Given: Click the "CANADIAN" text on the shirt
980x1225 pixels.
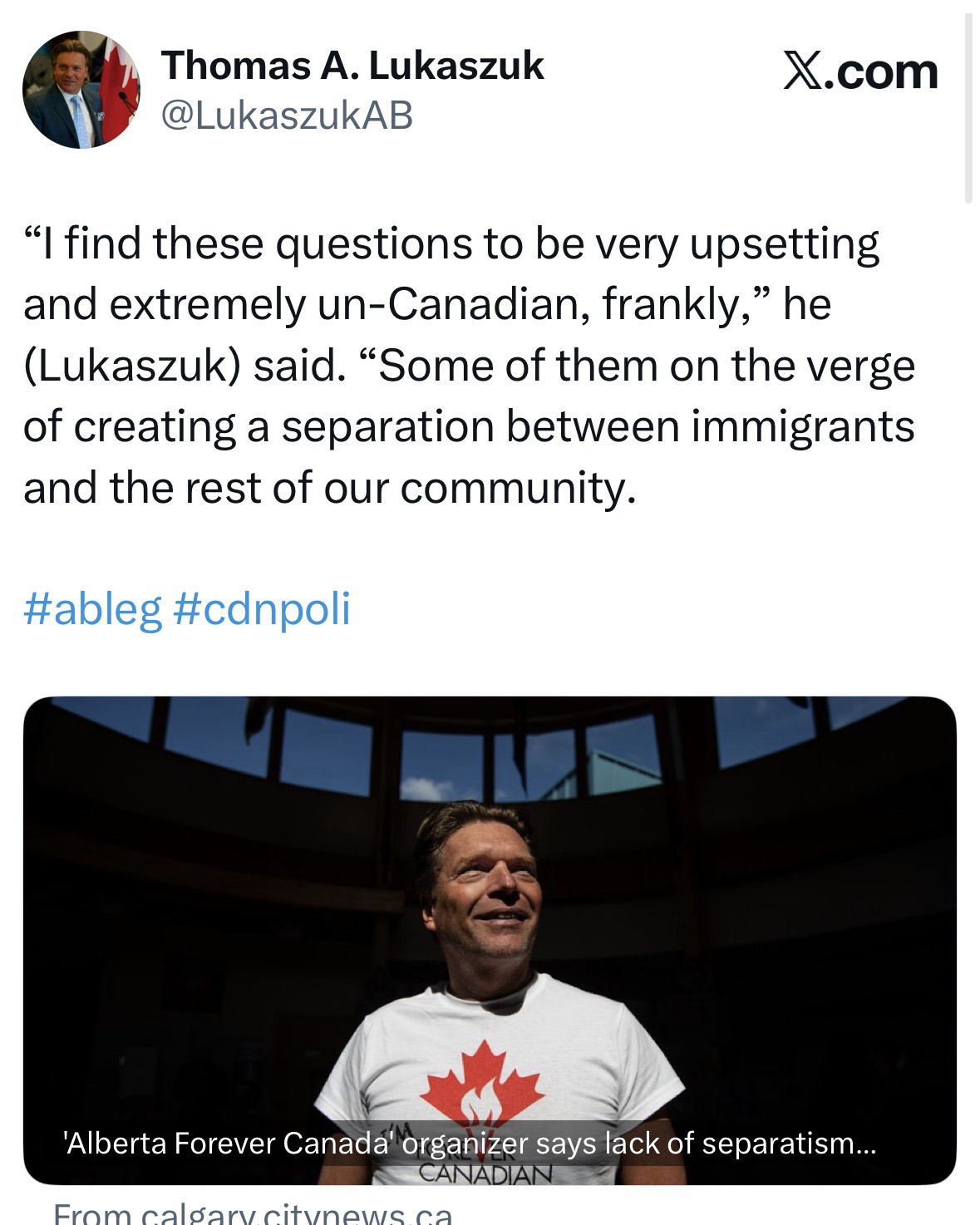Looking at the screenshot, I should pos(485,1174).
